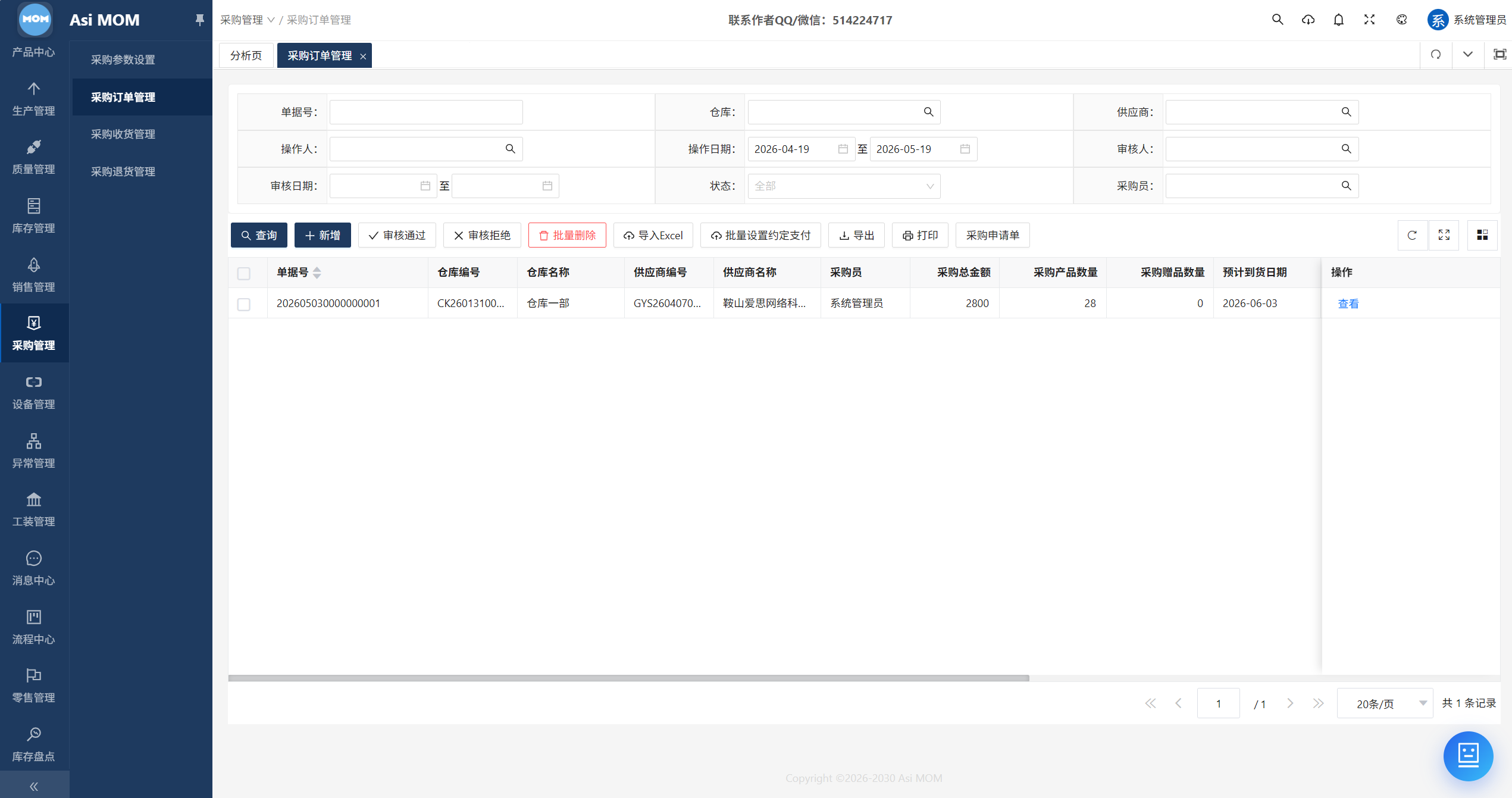The height and width of the screenshot is (798, 1512).
Task: Open 库存管理 module
Action: pyautogui.click(x=34, y=216)
